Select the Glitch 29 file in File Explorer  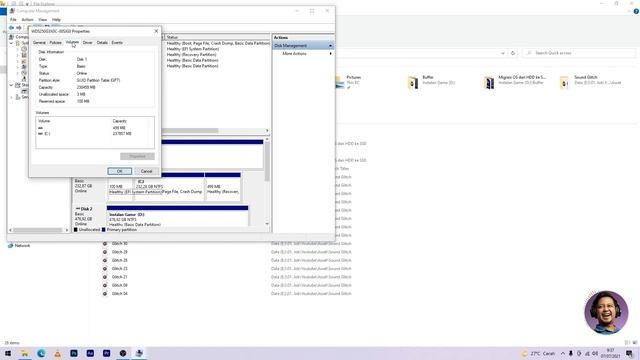(120, 252)
